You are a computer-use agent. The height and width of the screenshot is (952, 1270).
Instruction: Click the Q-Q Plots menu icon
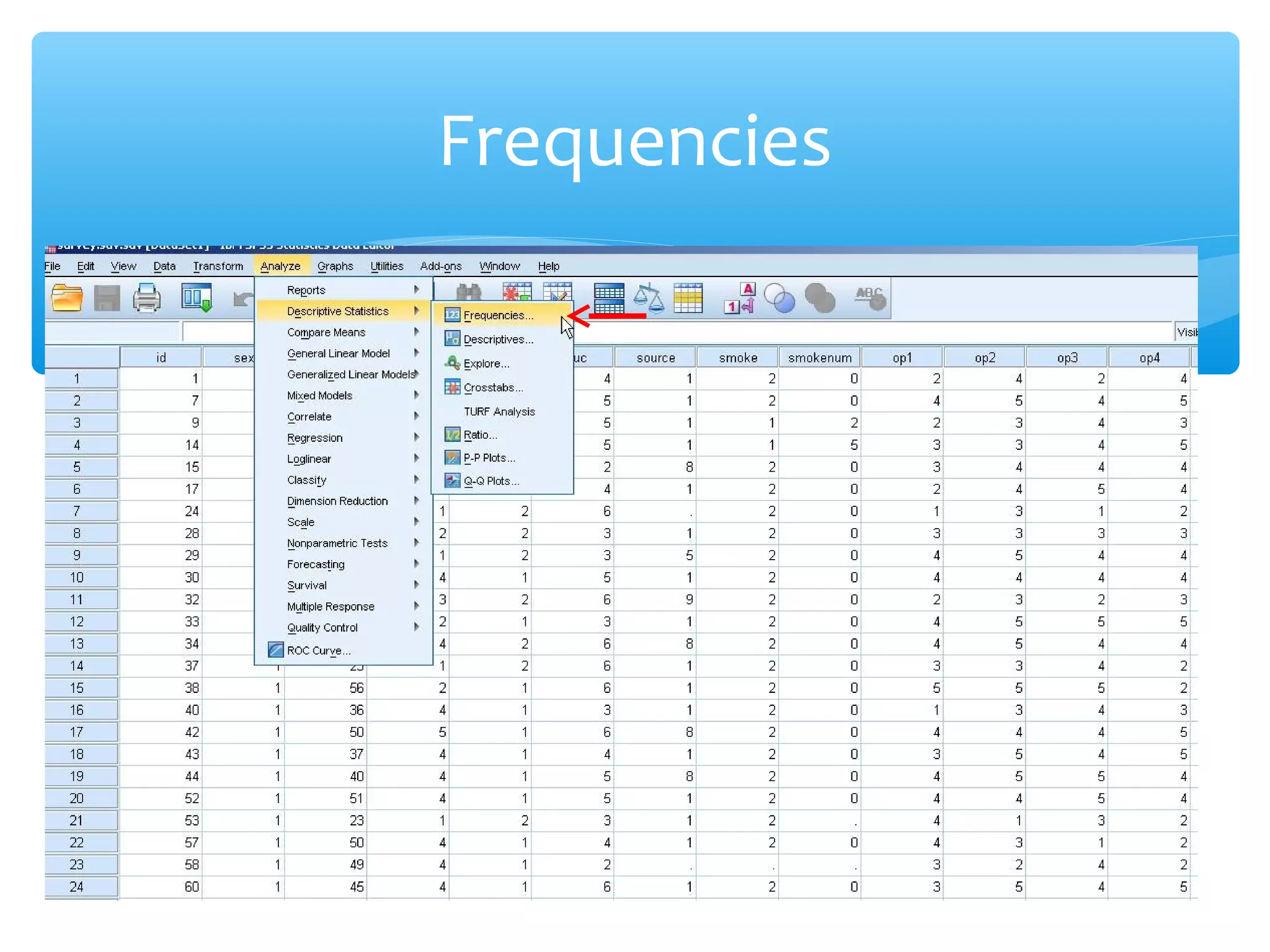click(452, 481)
